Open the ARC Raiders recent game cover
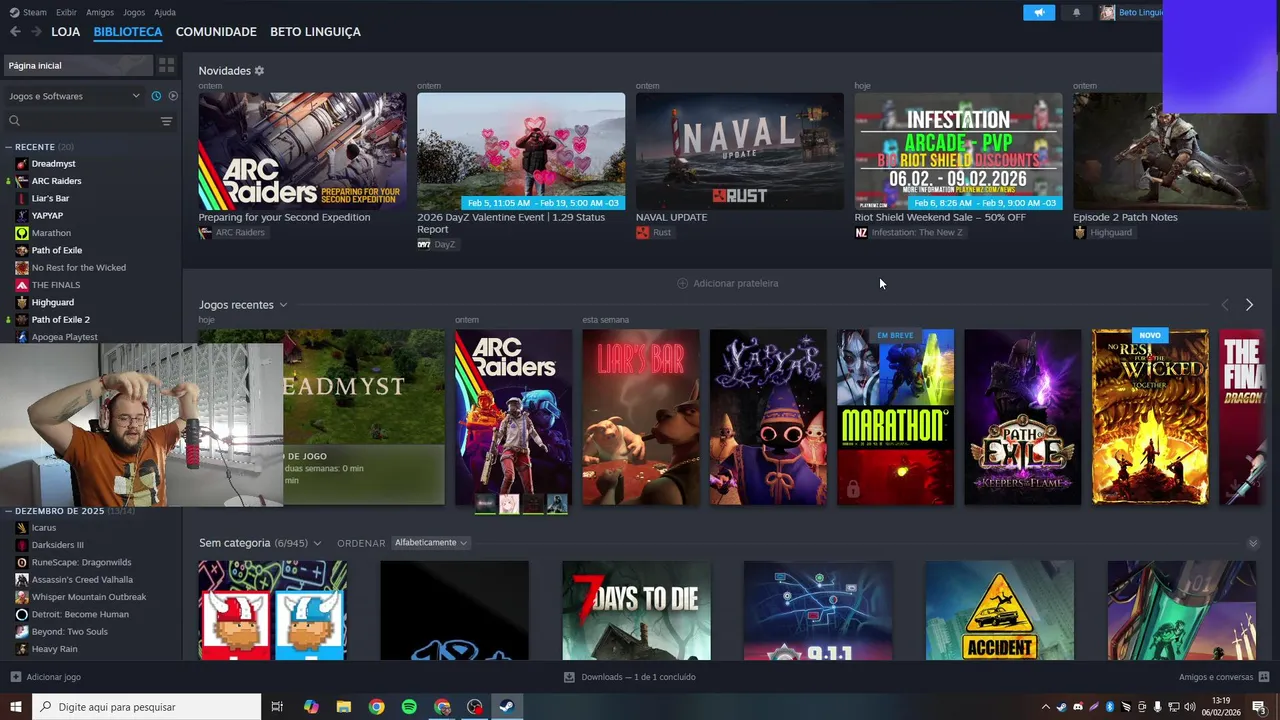 click(x=513, y=417)
